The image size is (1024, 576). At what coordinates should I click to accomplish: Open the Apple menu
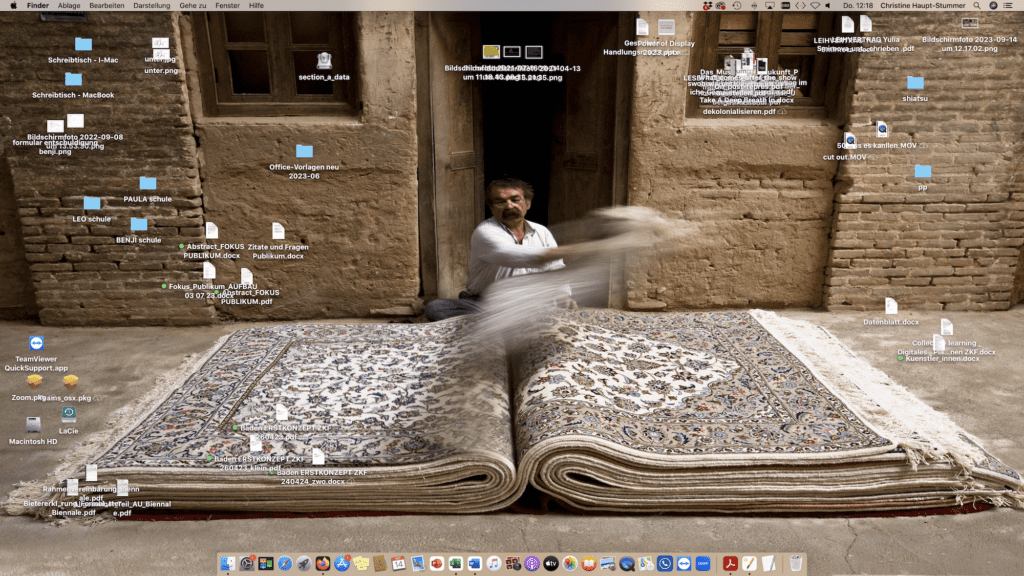tap(10, 5)
